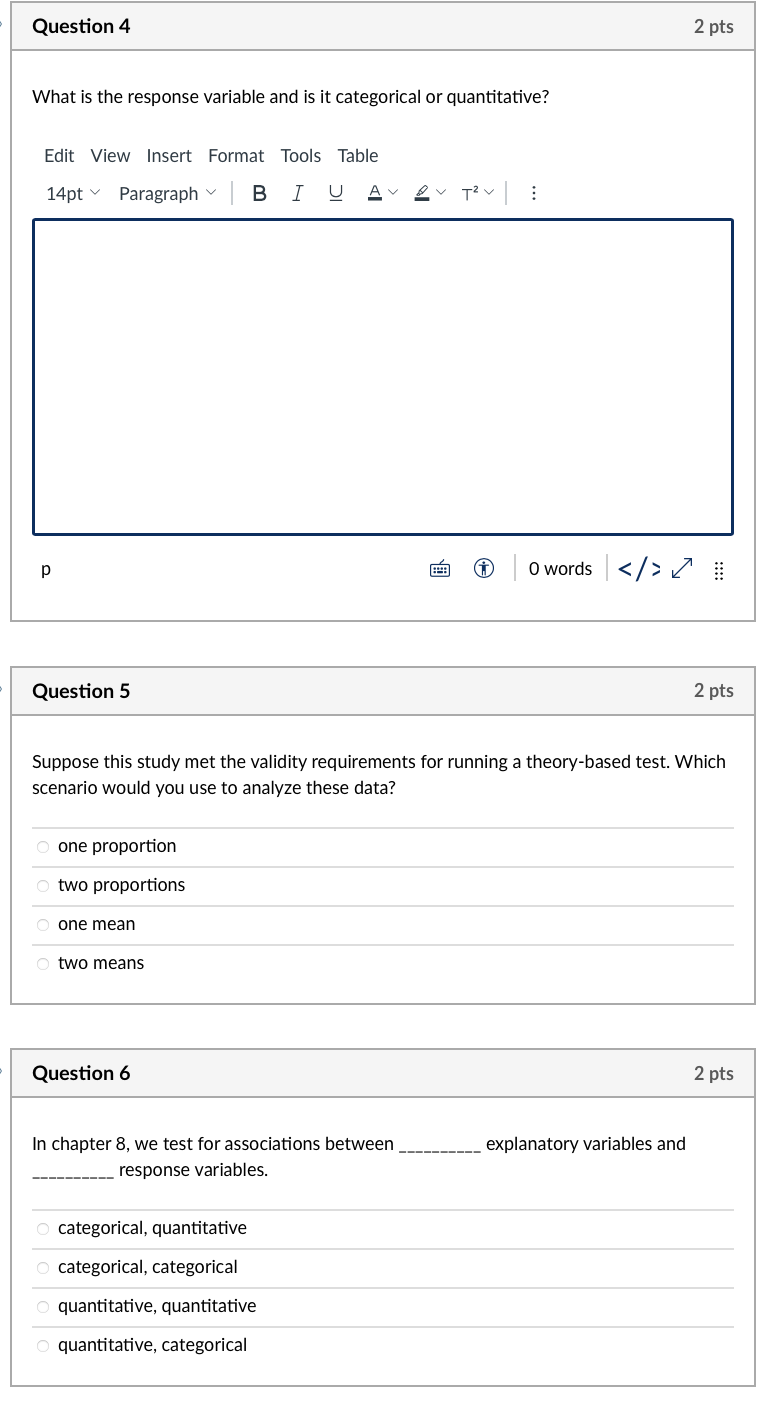
Task: Toggle bold formatting in the editor
Action: click(x=259, y=193)
